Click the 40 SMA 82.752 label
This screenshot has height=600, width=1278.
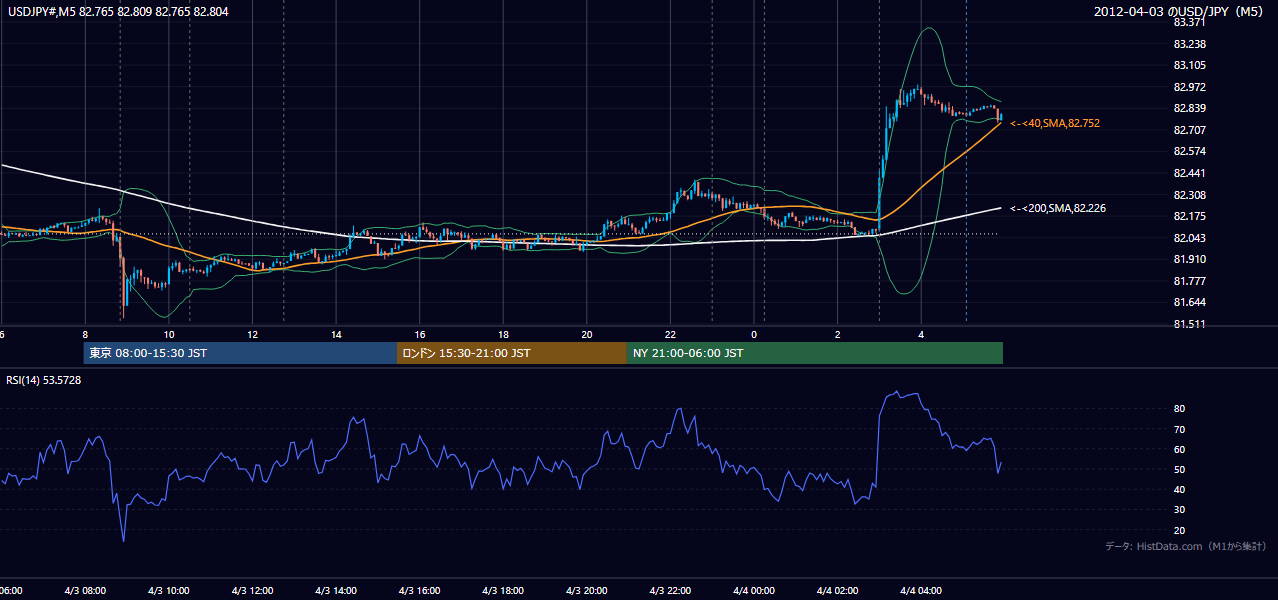[x=1055, y=123]
